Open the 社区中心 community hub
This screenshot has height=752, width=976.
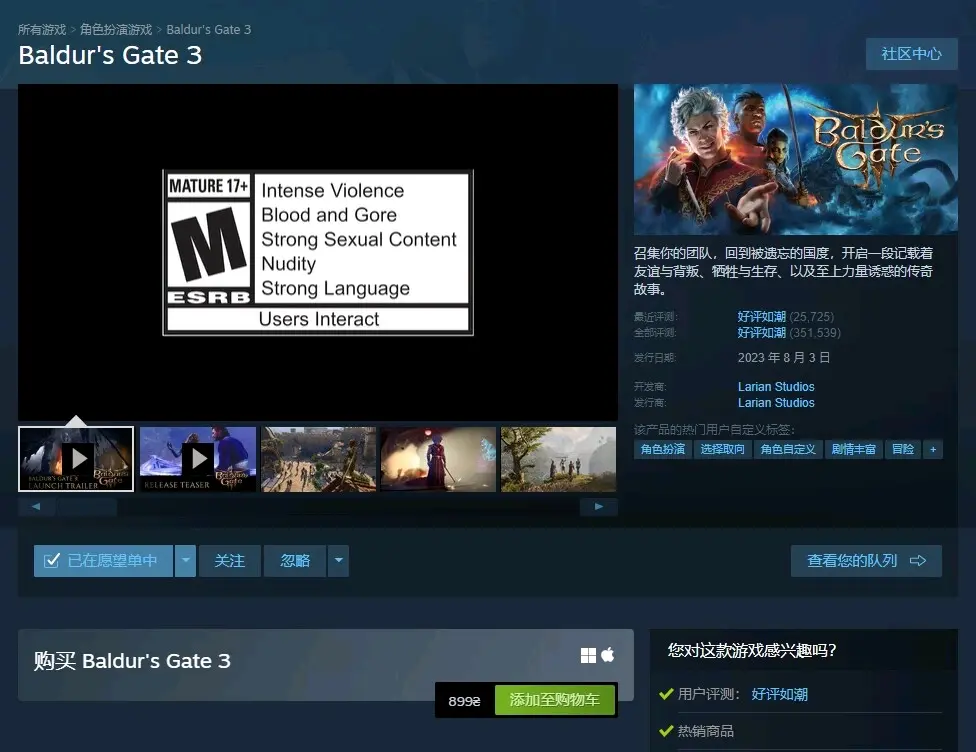coord(911,54)
